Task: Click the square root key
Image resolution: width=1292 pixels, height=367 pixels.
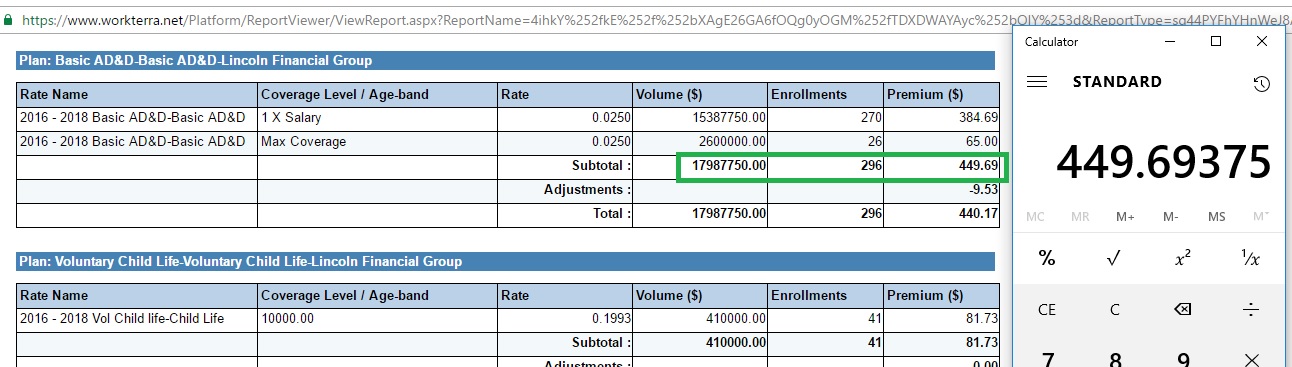Action: (1114, 258)
